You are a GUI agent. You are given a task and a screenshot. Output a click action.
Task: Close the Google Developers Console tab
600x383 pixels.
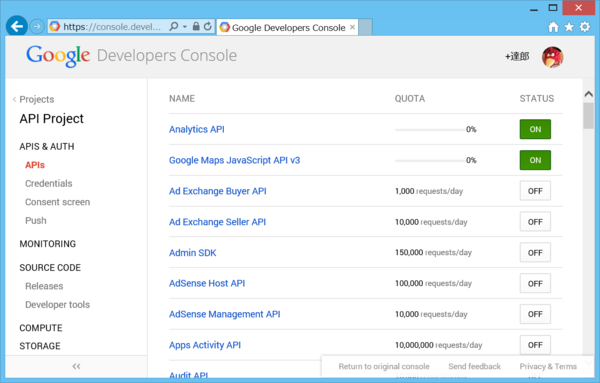(352, 27)
